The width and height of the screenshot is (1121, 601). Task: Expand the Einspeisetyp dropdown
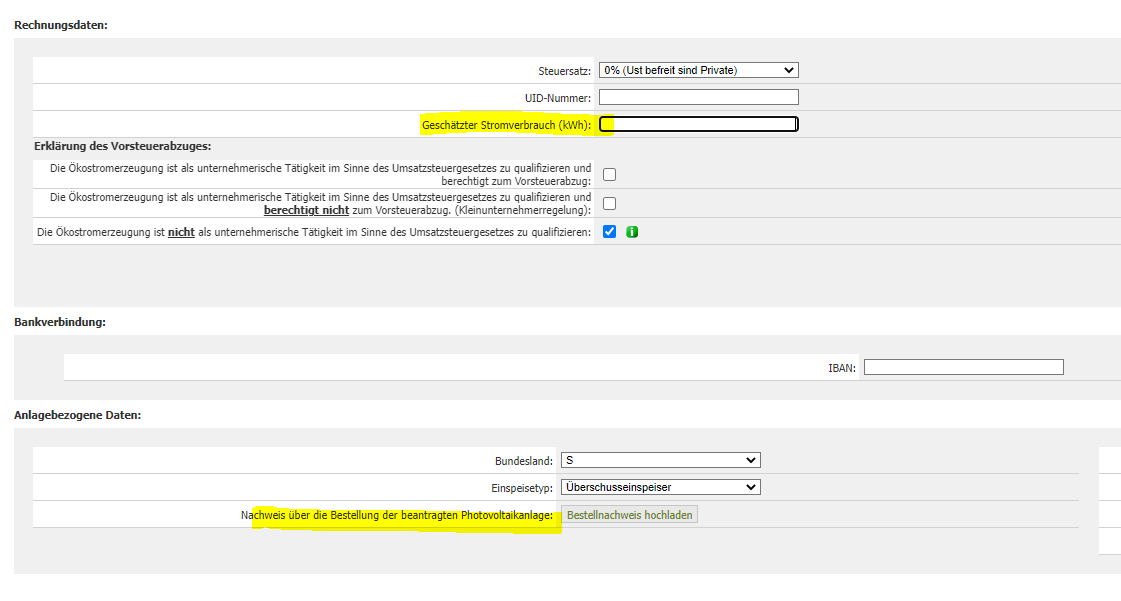coord(661,487)
